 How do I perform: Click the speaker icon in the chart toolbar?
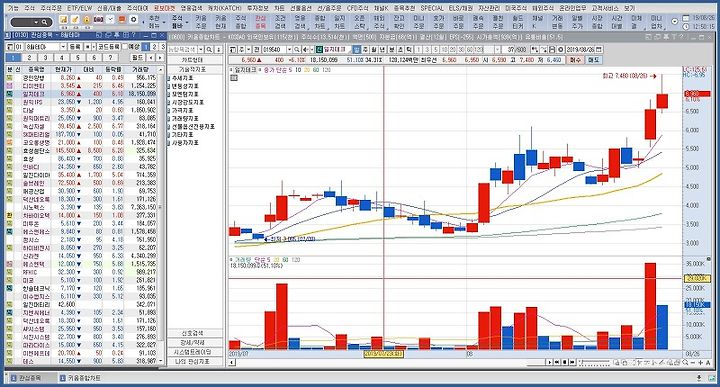tap(305, 49)
